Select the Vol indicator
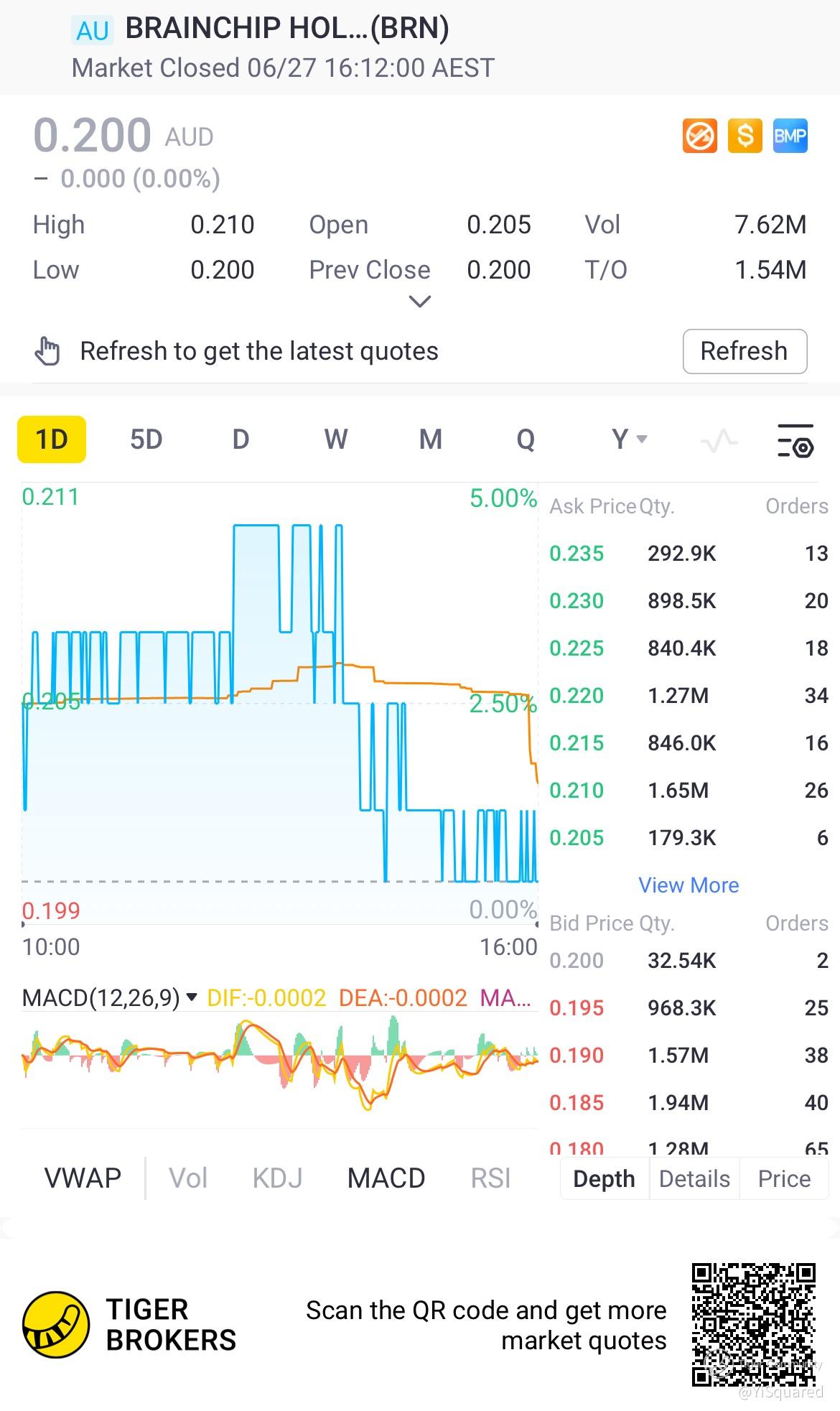 [x=188, y=1178]
